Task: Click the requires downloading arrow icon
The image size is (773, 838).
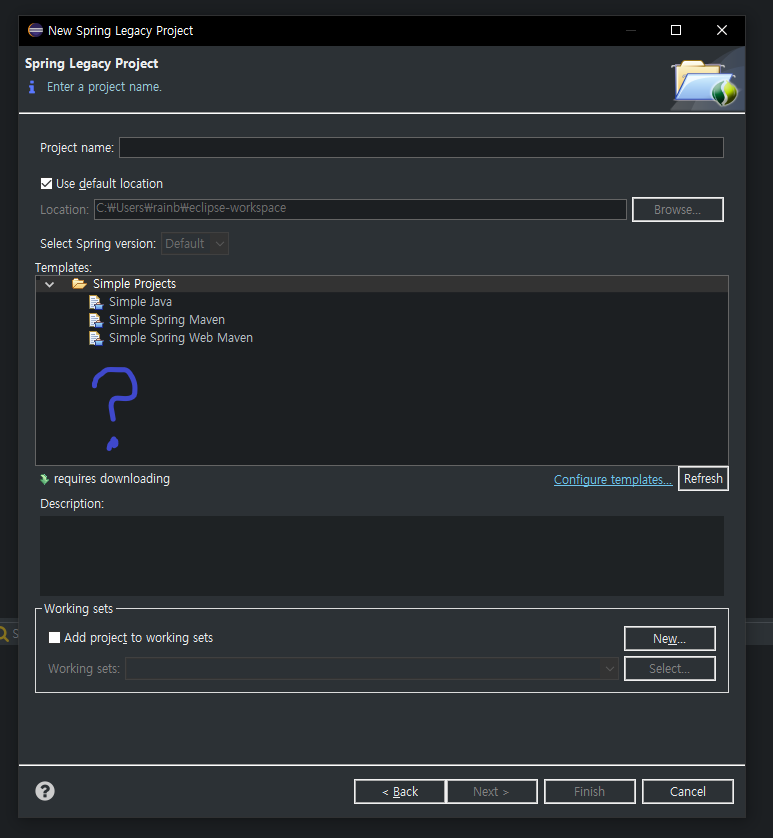Action: (x=44, y=479)
